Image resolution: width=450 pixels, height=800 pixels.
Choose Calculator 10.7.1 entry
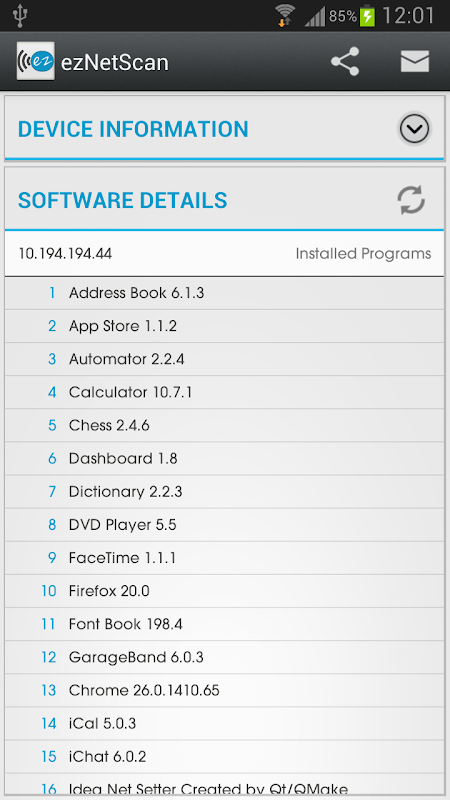coord(224,392)
